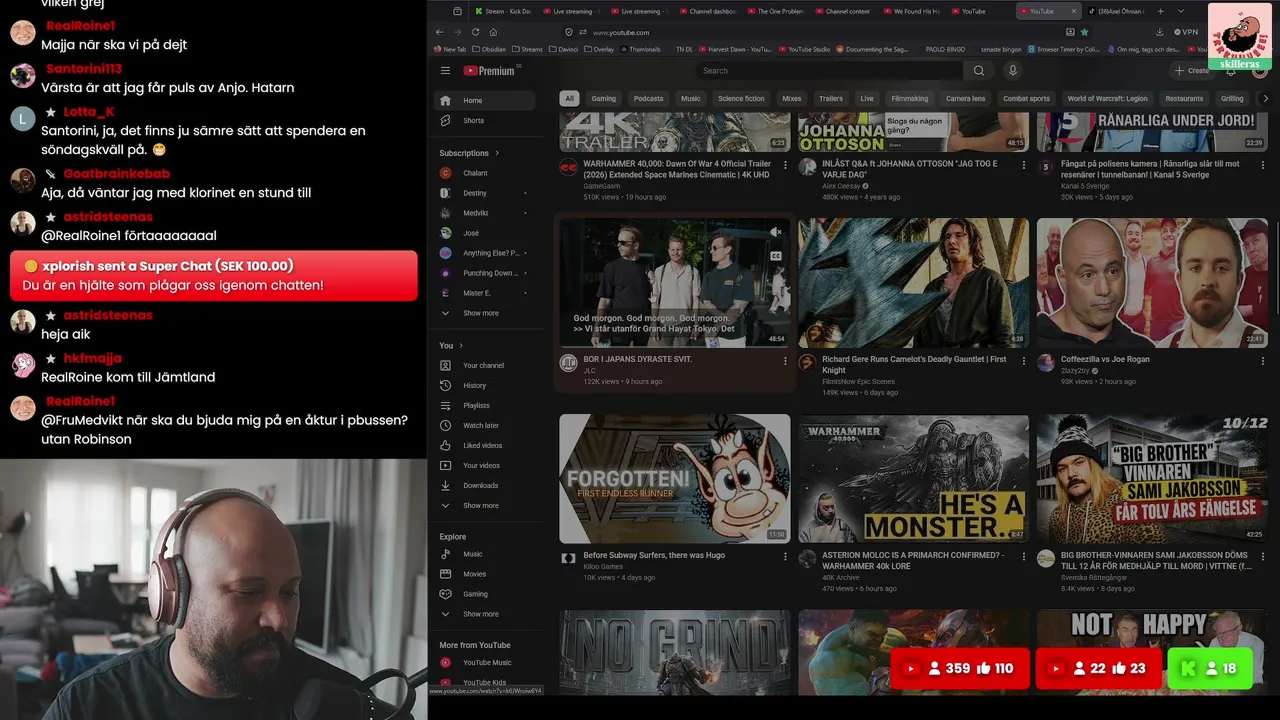This screenshot has height=720, width=1280.
Task: Open more options for Warhammer Dawn of War video
Action: coord(785,164)
